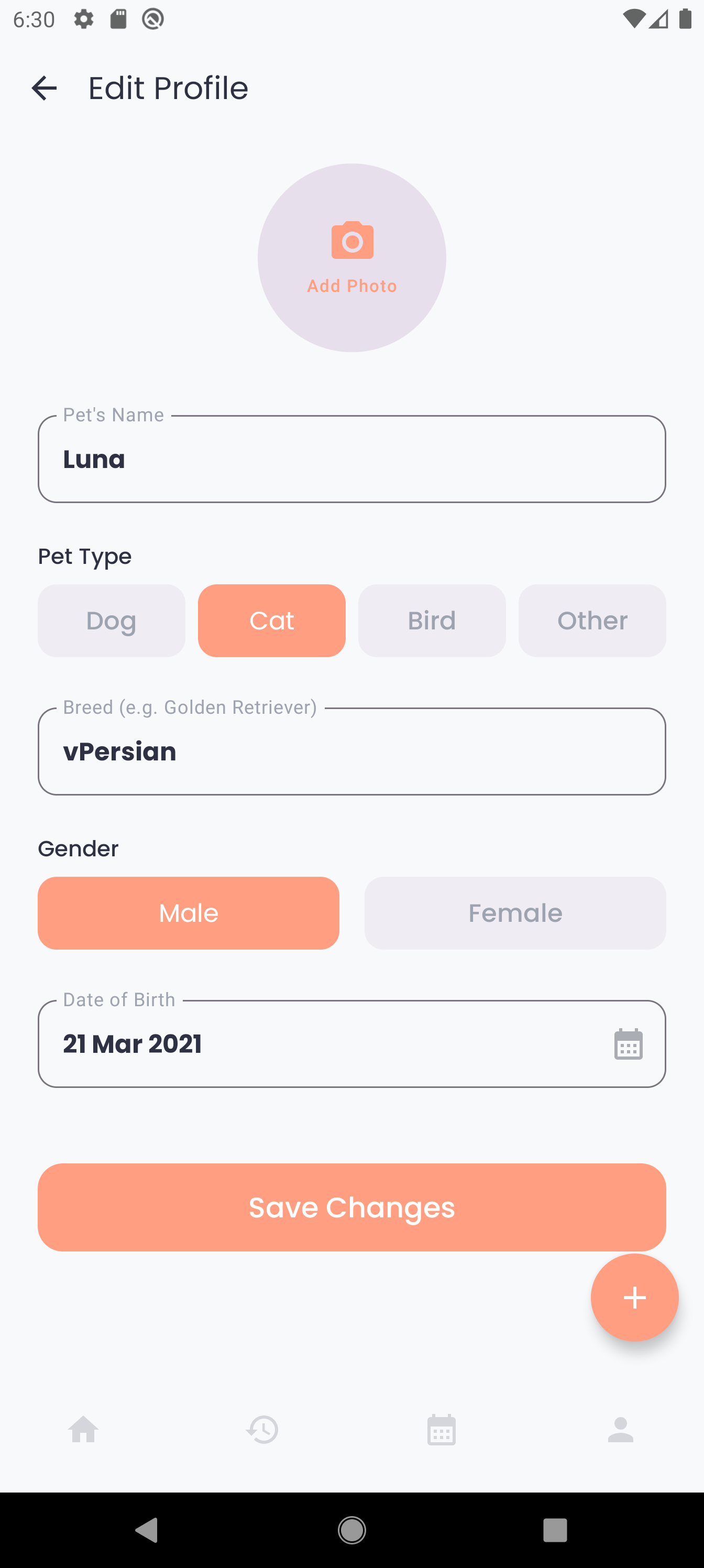704x1568 pixels.
Task: Select Bird as pet type
Action: tap(432, 620)
